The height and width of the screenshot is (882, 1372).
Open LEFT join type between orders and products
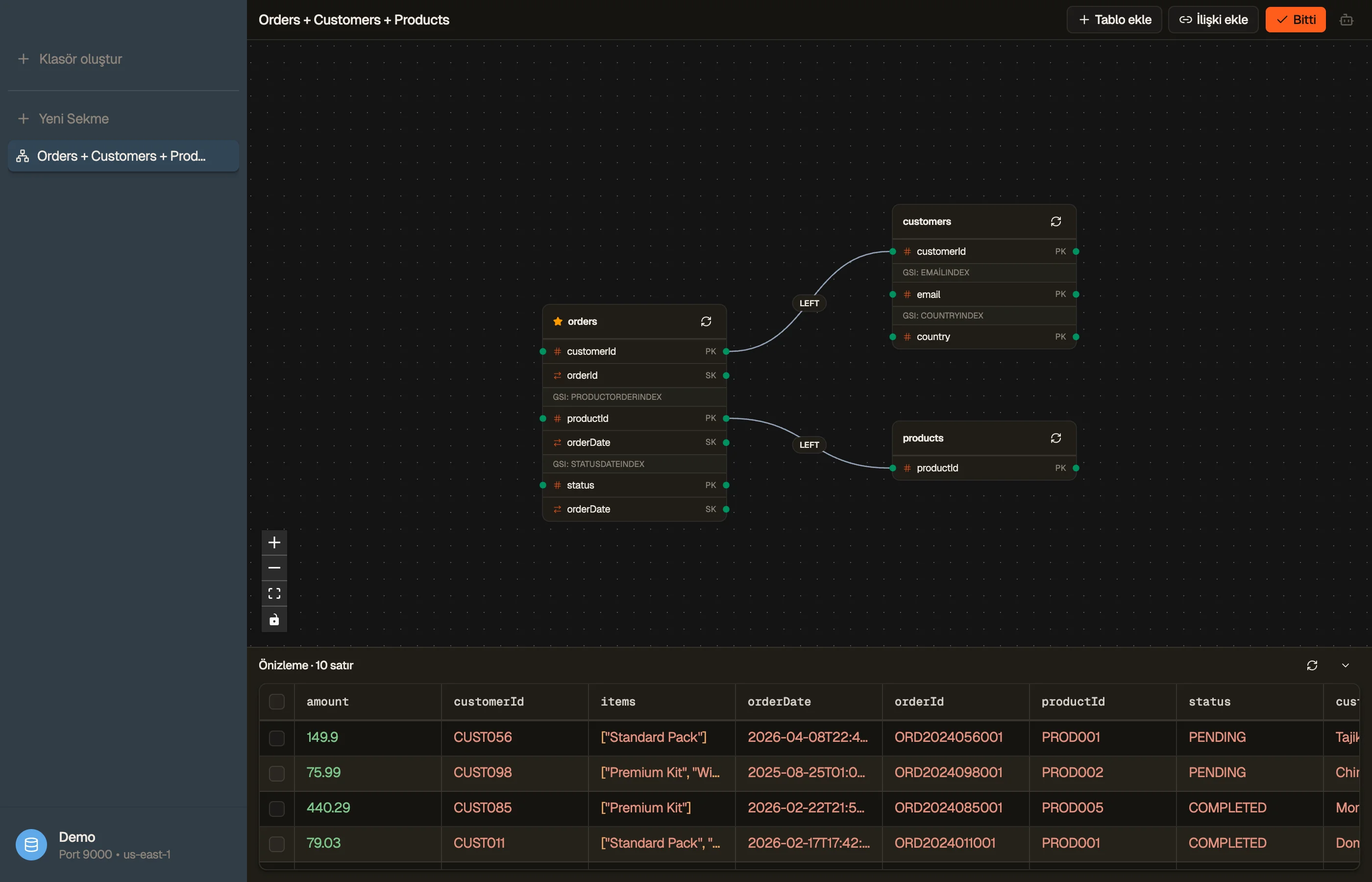809,444
